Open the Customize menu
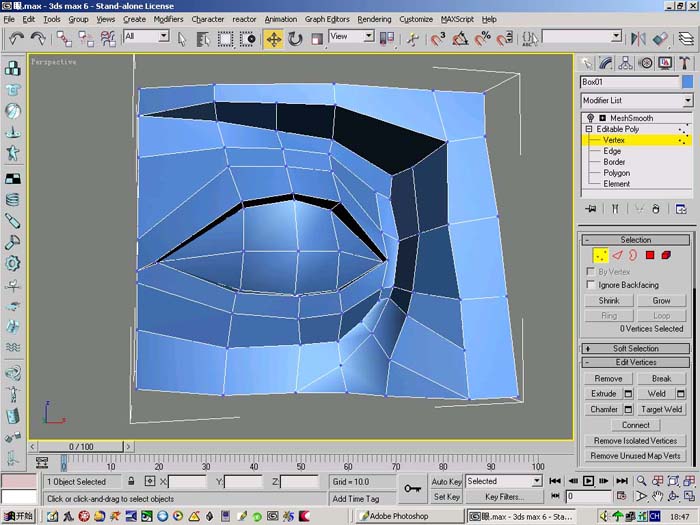This screenshot has width=700, height=525. (416, 19)
